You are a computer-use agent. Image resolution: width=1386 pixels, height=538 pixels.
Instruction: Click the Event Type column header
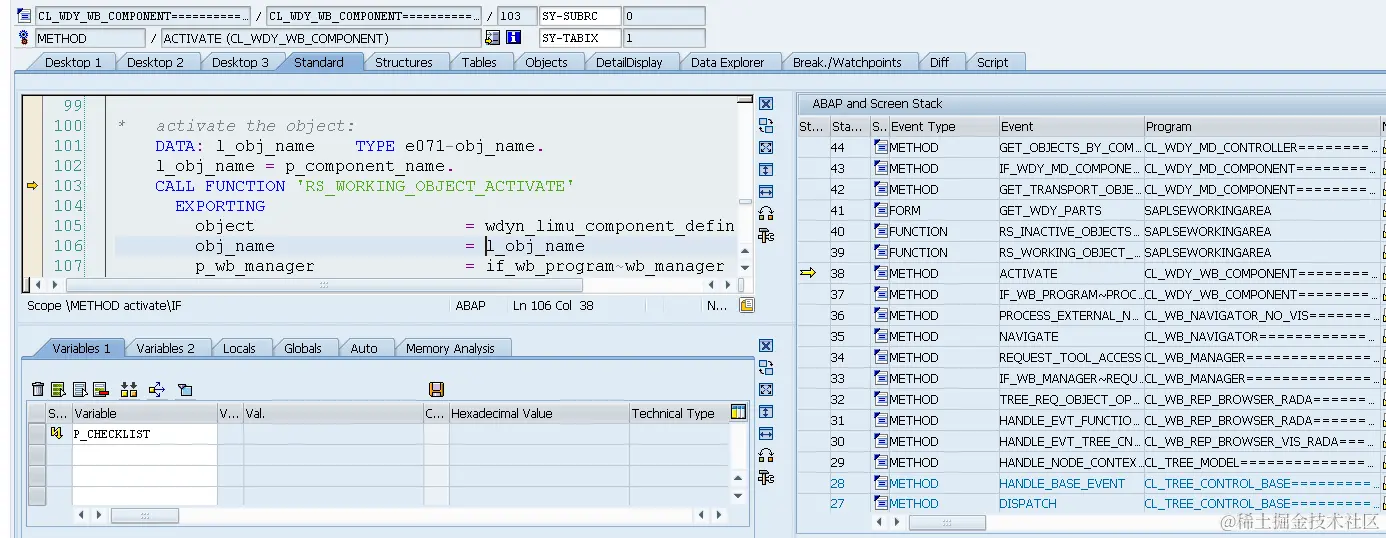coord(943,127)
